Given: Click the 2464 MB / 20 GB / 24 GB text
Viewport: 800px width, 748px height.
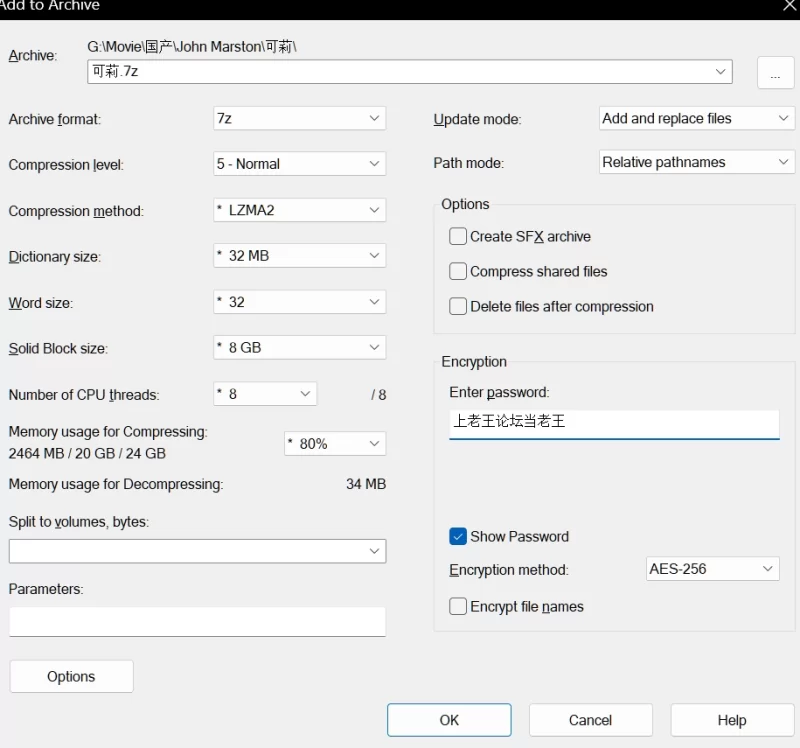Looking at the screenshot, I should point(87,453).
